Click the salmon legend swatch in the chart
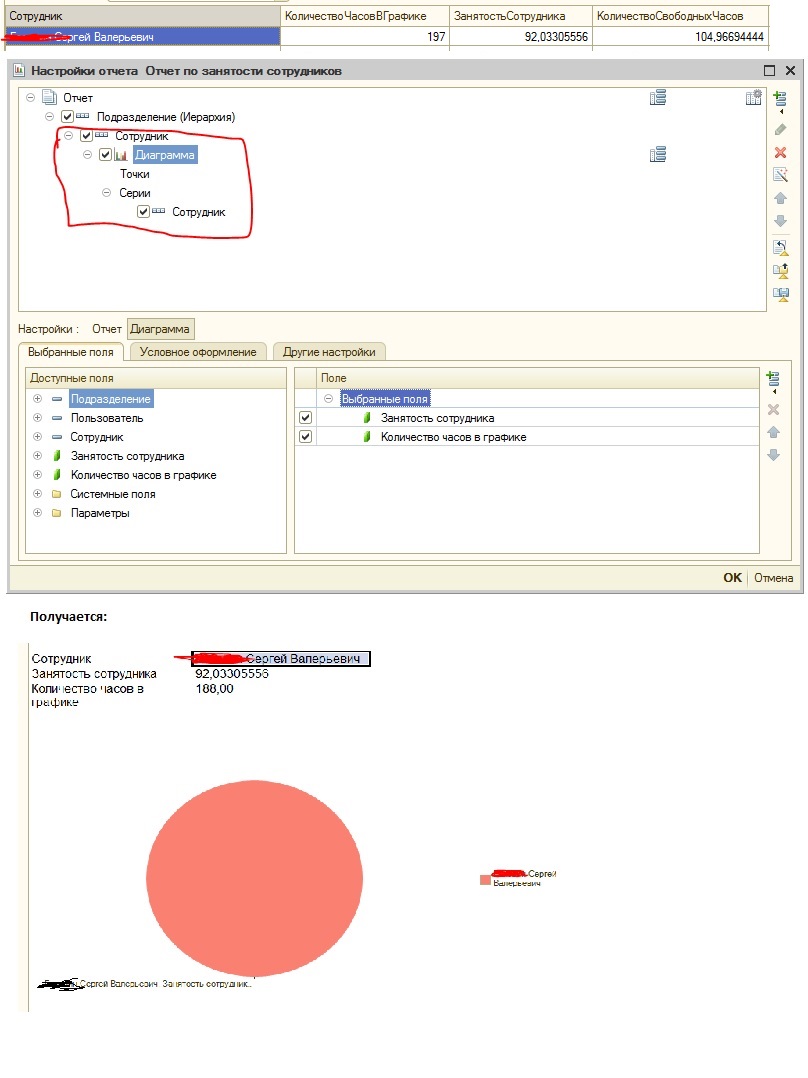The width and height of the screenshot is (808, 1078). pyautogui.click(x=485, y=879)
